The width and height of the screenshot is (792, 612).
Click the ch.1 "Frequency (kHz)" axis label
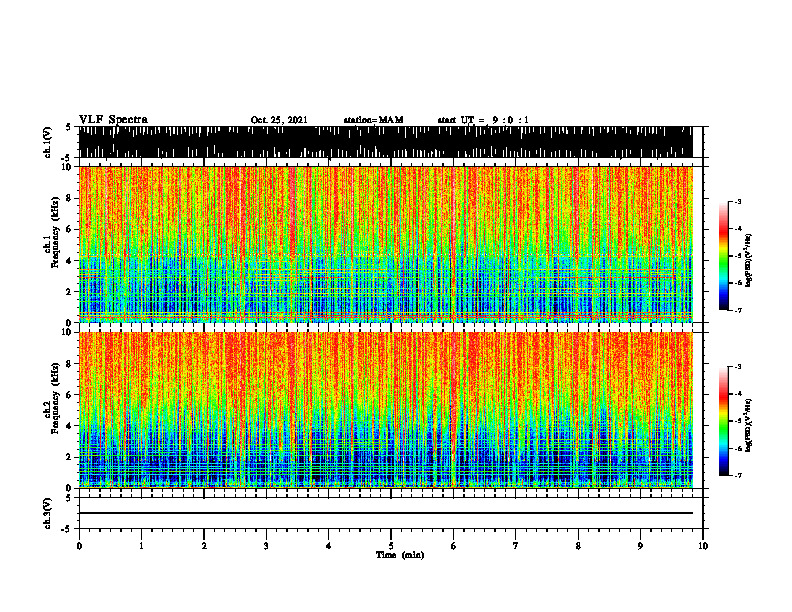(x=55, y=233)
